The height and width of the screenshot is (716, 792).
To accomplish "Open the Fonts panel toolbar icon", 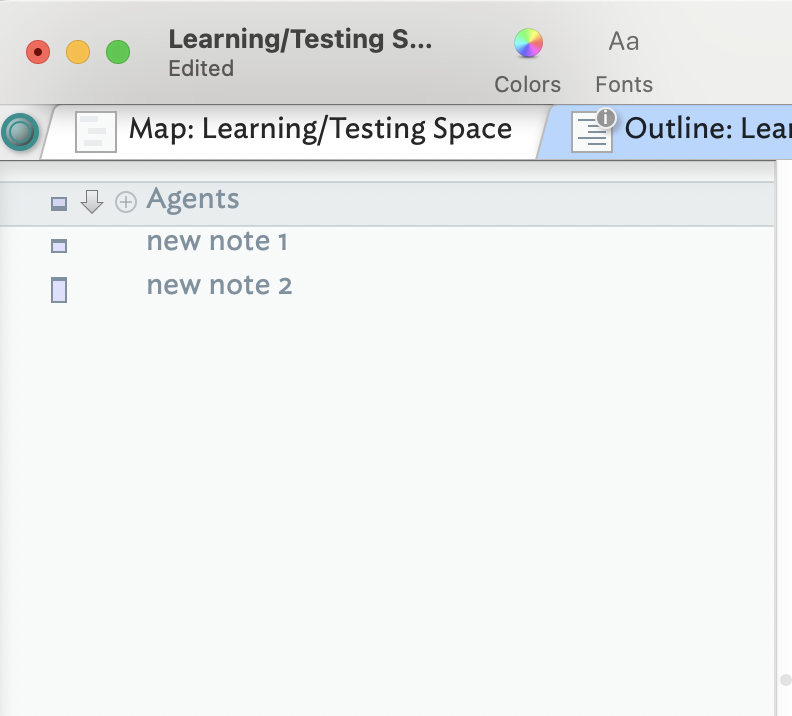I will tap(624, 43).
